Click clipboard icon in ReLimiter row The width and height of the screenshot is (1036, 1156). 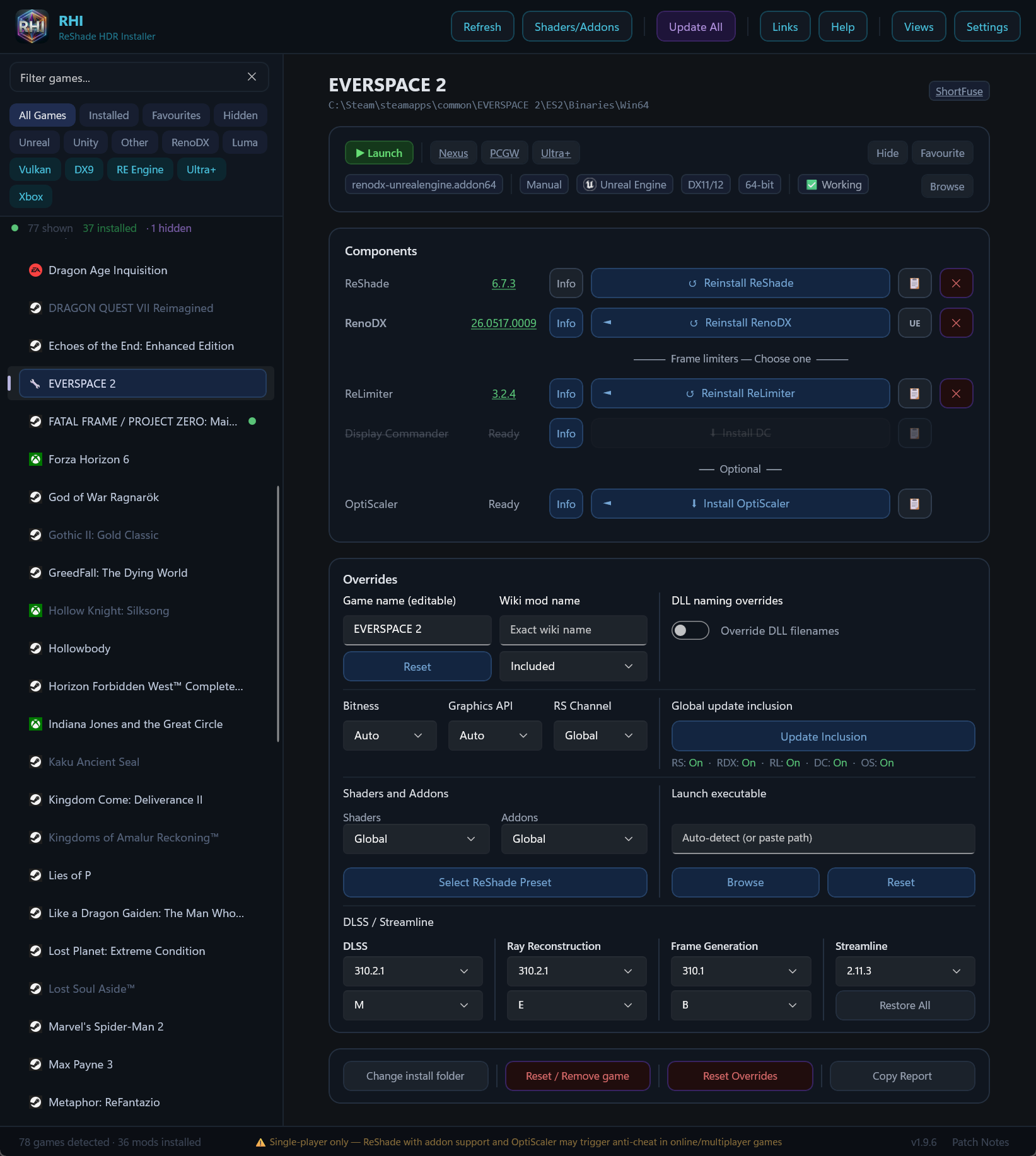click(x=914, y=393)
